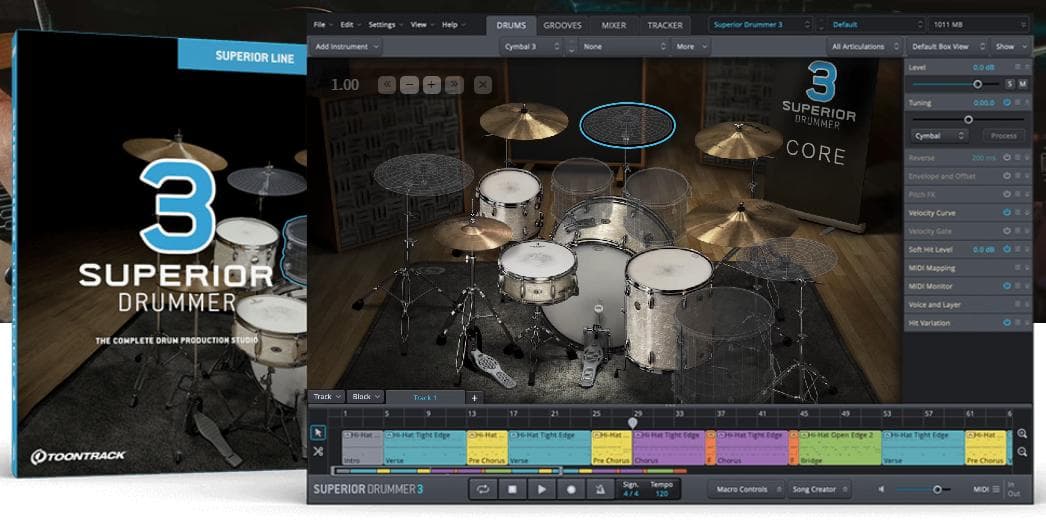Image resolution: width=1046 pixels, height=522 pixels.
Task: Enable the Hit Variation power toggle
Action: [1007, 323]
